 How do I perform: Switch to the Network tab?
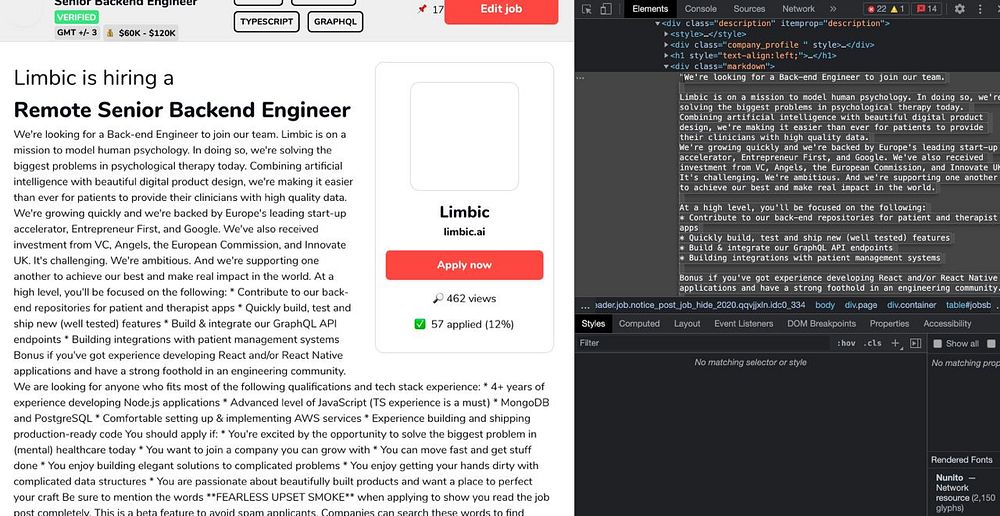798,9
